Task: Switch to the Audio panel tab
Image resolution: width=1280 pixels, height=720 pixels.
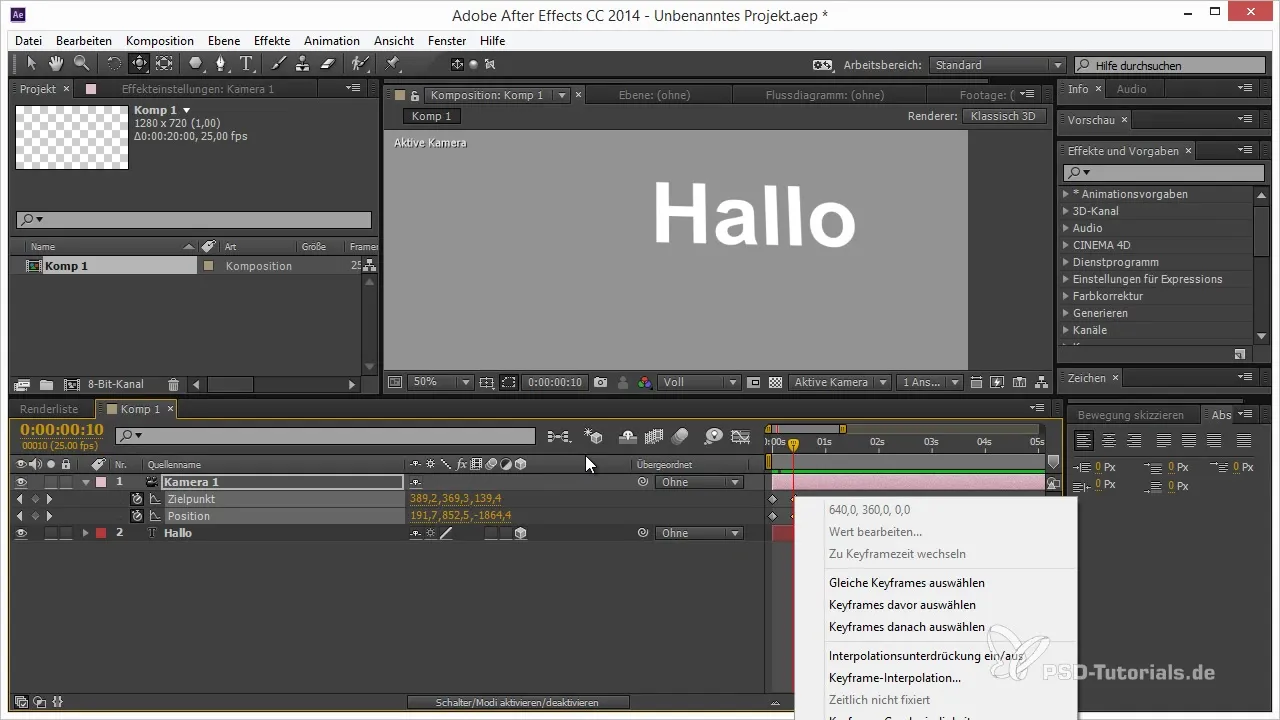Action: pos(1132,89)
